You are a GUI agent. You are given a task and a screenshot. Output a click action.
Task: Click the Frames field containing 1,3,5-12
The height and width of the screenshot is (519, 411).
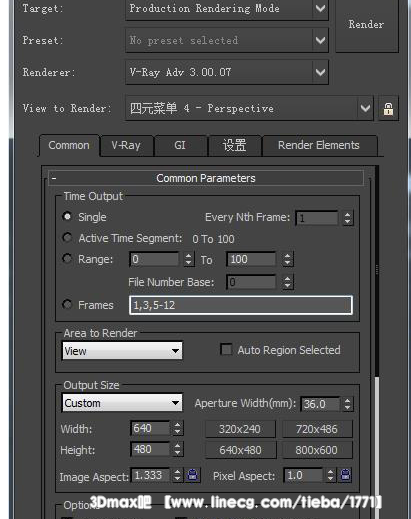click(241, 305)
